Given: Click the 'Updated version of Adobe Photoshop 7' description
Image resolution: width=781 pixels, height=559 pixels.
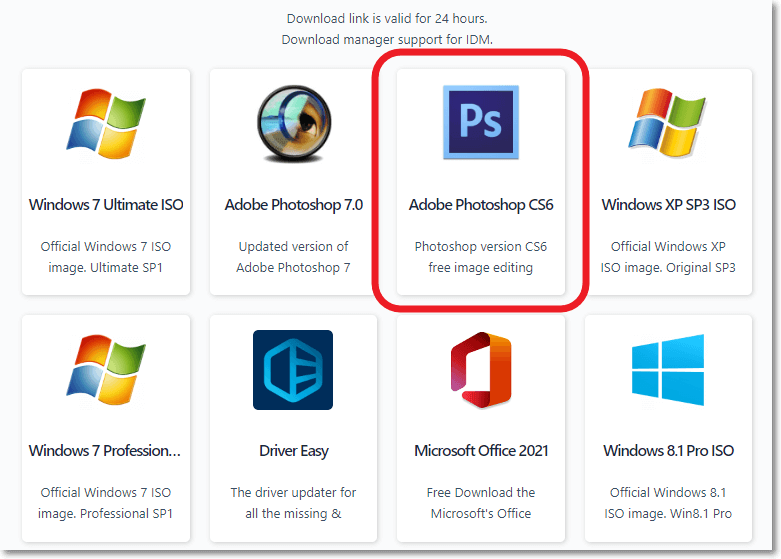Looking at the screenshot, I should coord(293,257).
